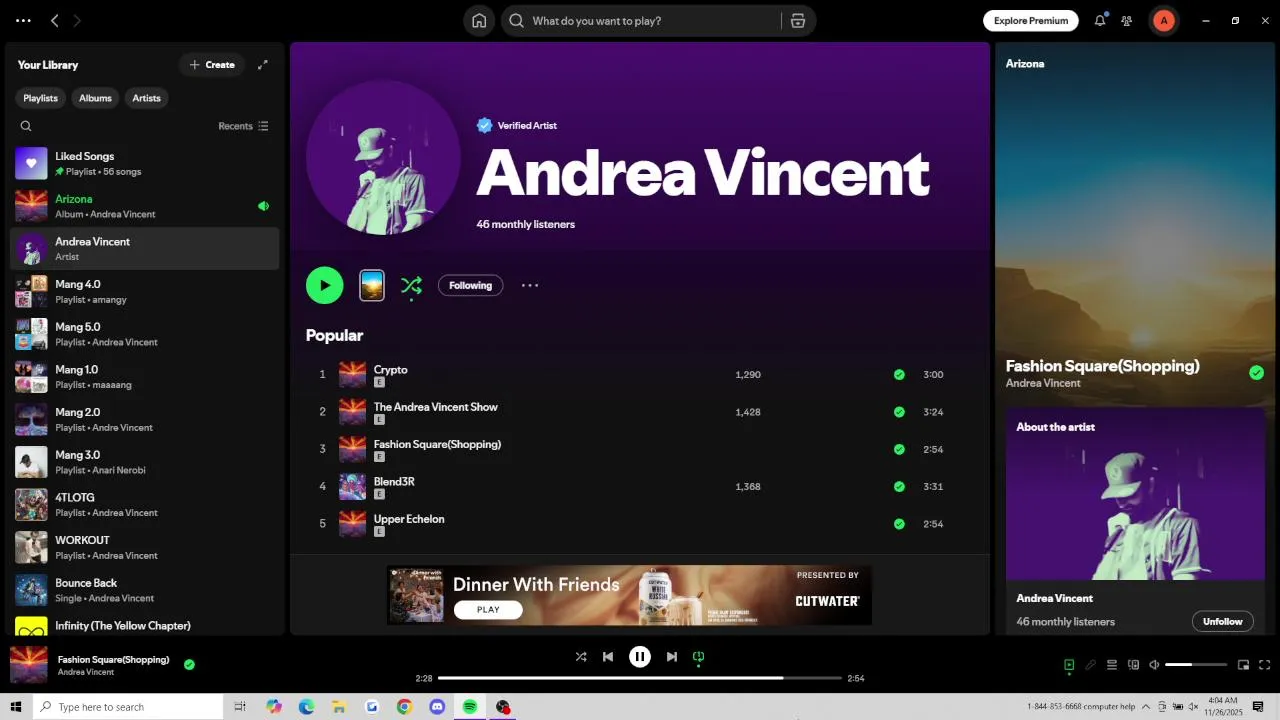
Task: Toggle saved checkmark for Upper Echelon
Action: click(899, 524)
